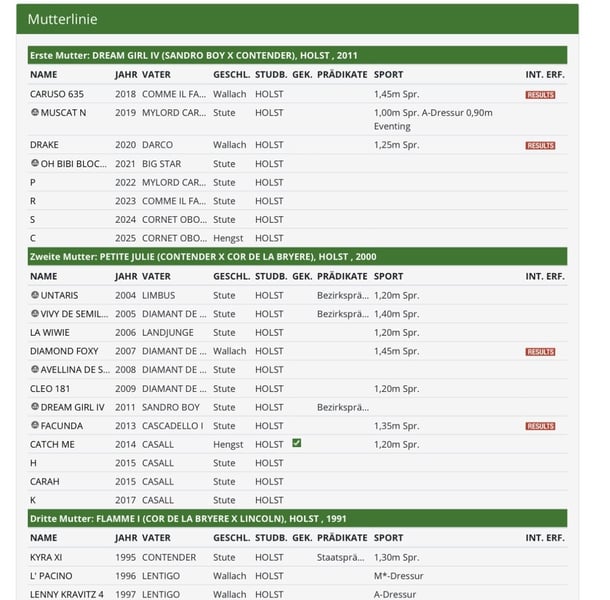Click the round icon beside VIVY DE SEMIL

(x=35, y=313)
